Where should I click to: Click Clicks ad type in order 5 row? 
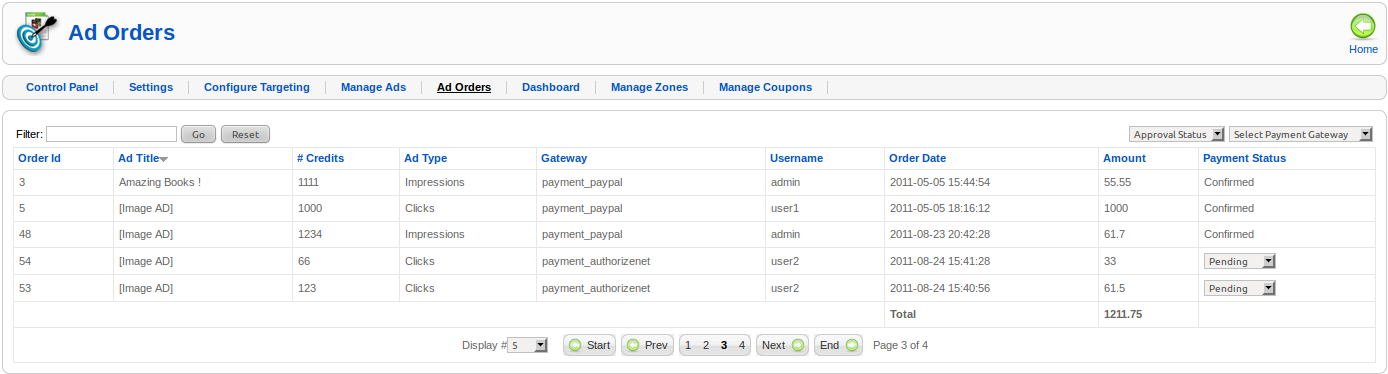(420, 208)
